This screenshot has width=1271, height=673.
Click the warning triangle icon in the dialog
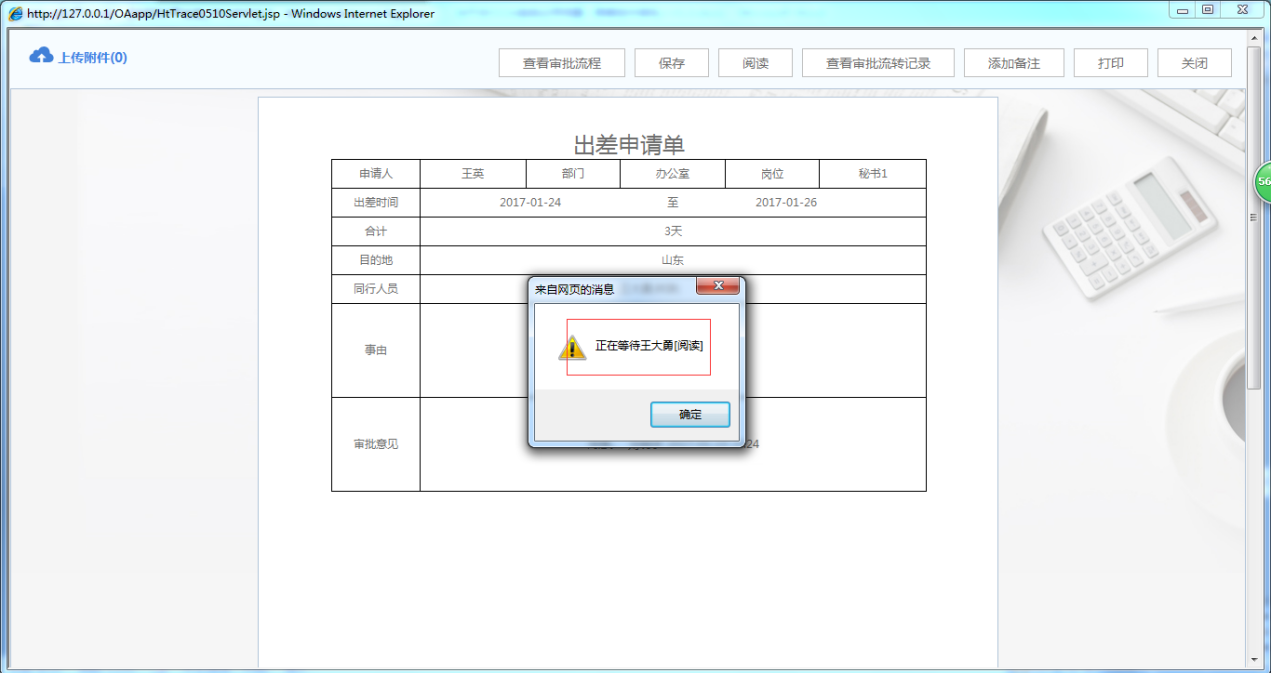point(573,346)
